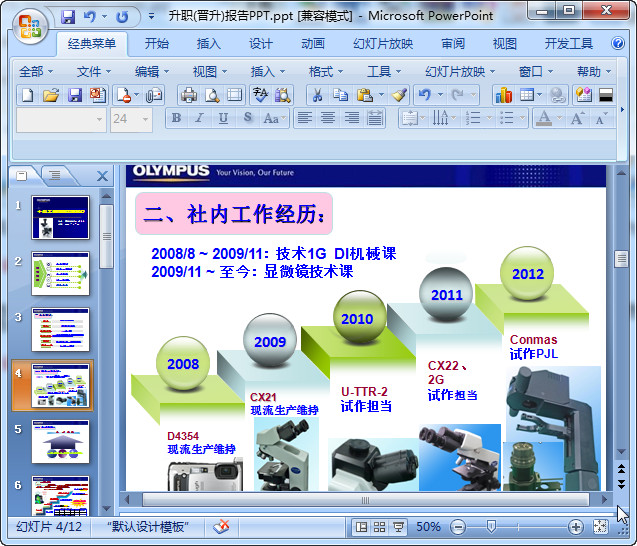The height and width of the screenshot is (546, 637).
Task: Select the 经典菜单 tab
Action: coord(92,43)
